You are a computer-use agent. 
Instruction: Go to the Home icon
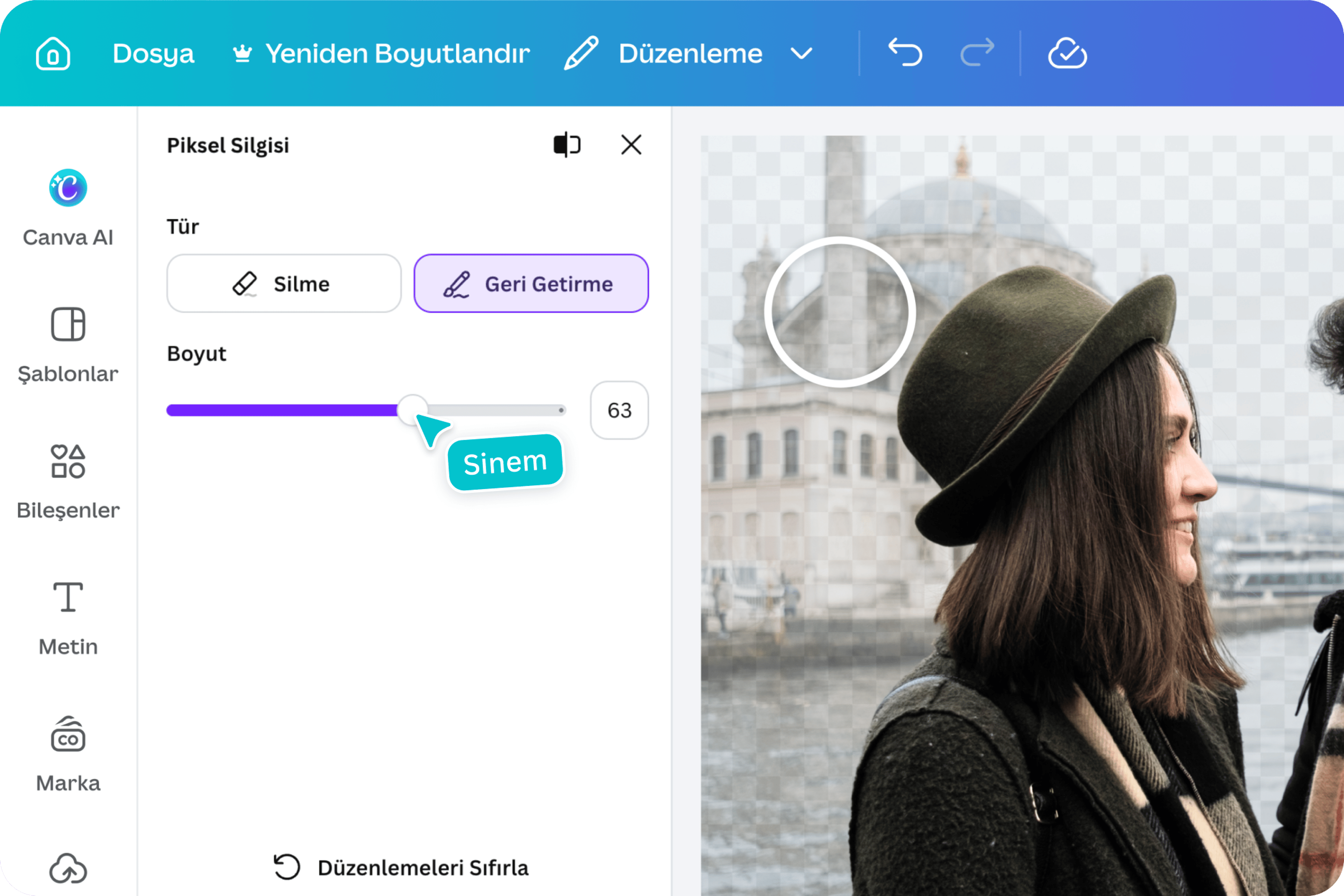tap(53, 54)
